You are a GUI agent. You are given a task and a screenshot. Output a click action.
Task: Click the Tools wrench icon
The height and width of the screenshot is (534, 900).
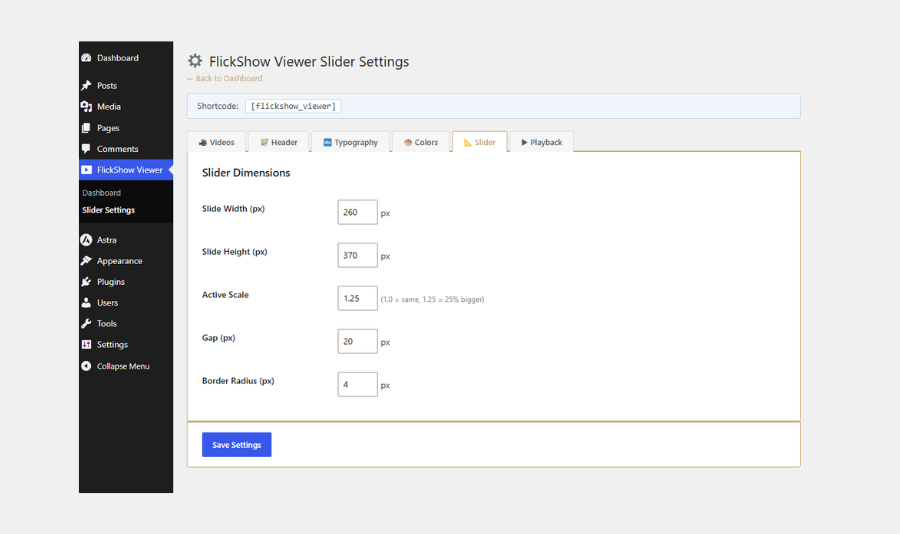pyautogui.click(x=86, y=324)
